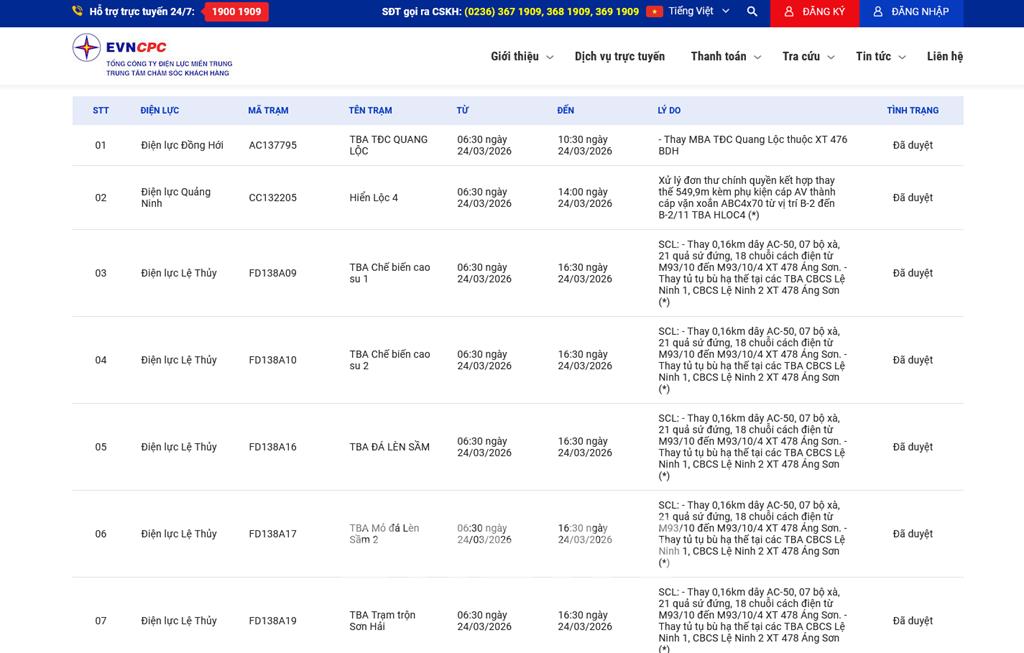Click the EVNCPC logo
Image resolution: width=1024 pixels, height=653 pixels.
150,55
